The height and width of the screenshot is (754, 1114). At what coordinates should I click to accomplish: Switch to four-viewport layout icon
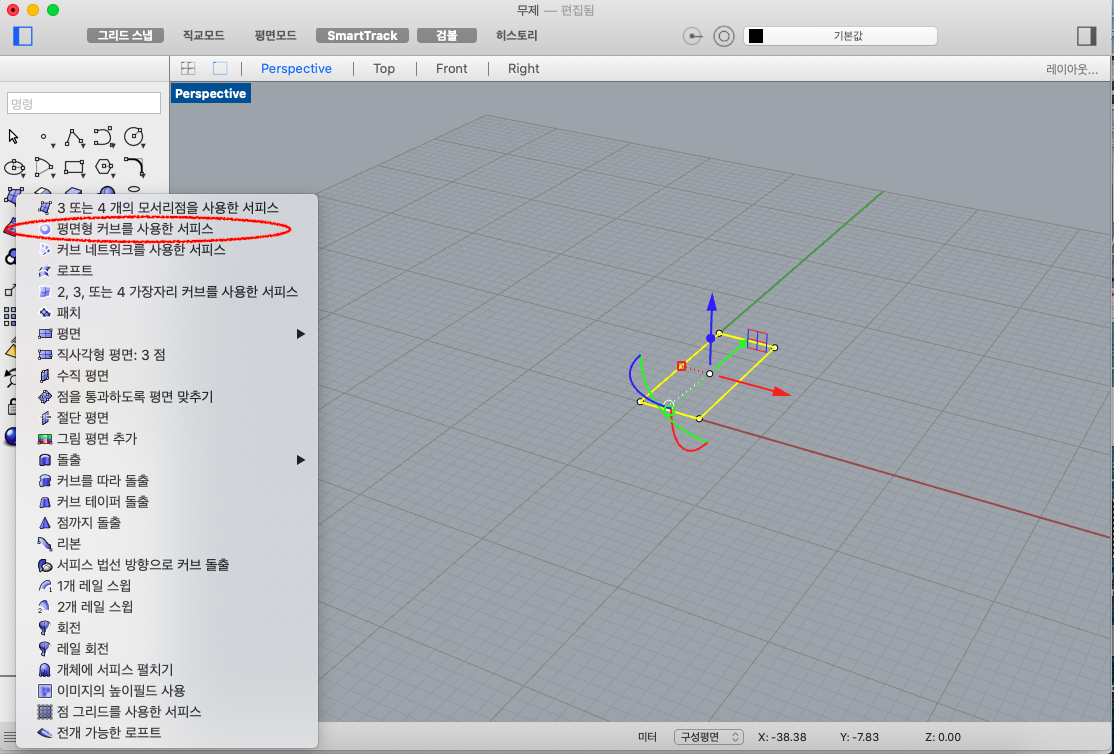click(188, 68)
